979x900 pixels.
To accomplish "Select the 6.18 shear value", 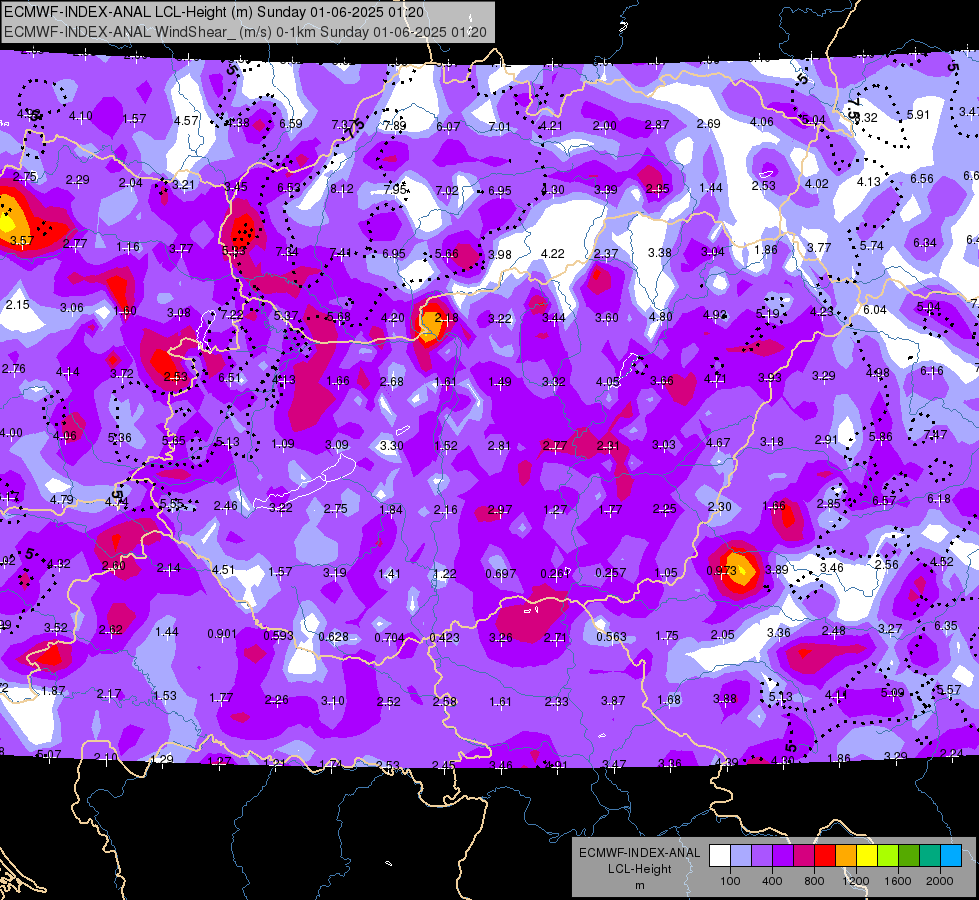I will click(x=939, y=498).
